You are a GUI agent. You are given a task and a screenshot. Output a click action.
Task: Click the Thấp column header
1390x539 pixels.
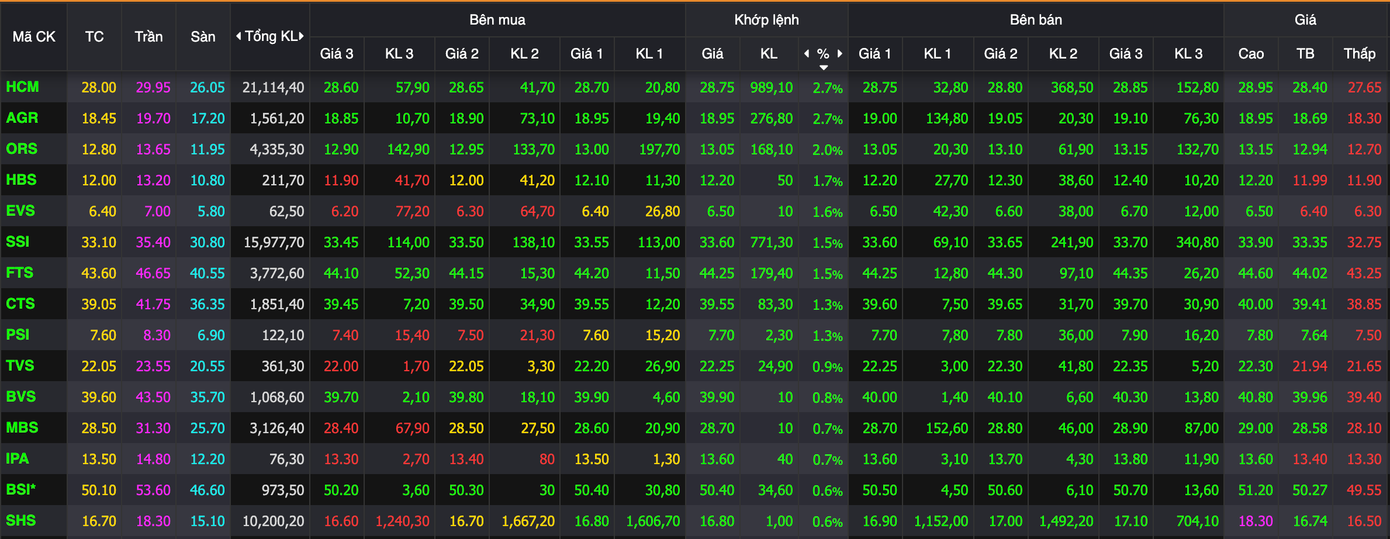(x=1359, y=53)
